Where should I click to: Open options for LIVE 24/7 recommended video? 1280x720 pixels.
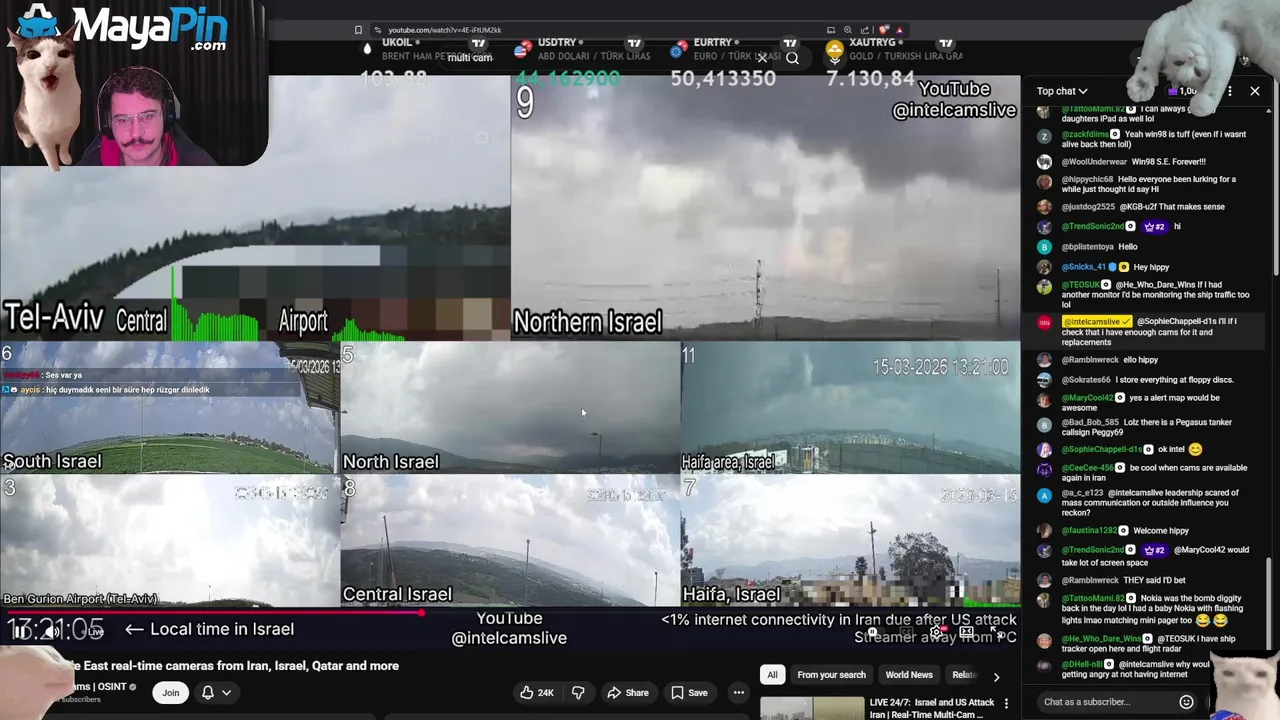(1006, 704)
